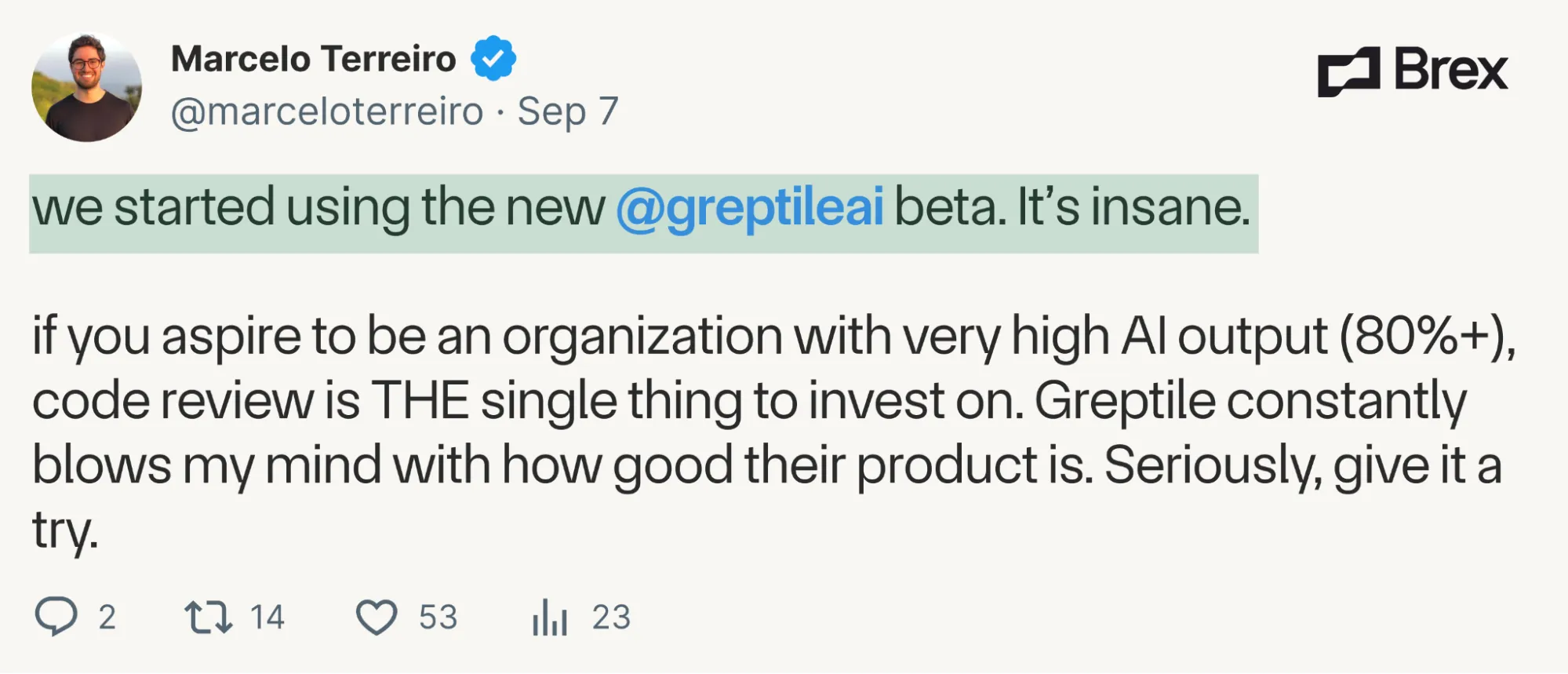The width and height of the screenshot is (1568, 674).
Task: Open the @marceloterreiro handle link
Action: [x=327, y=111]
